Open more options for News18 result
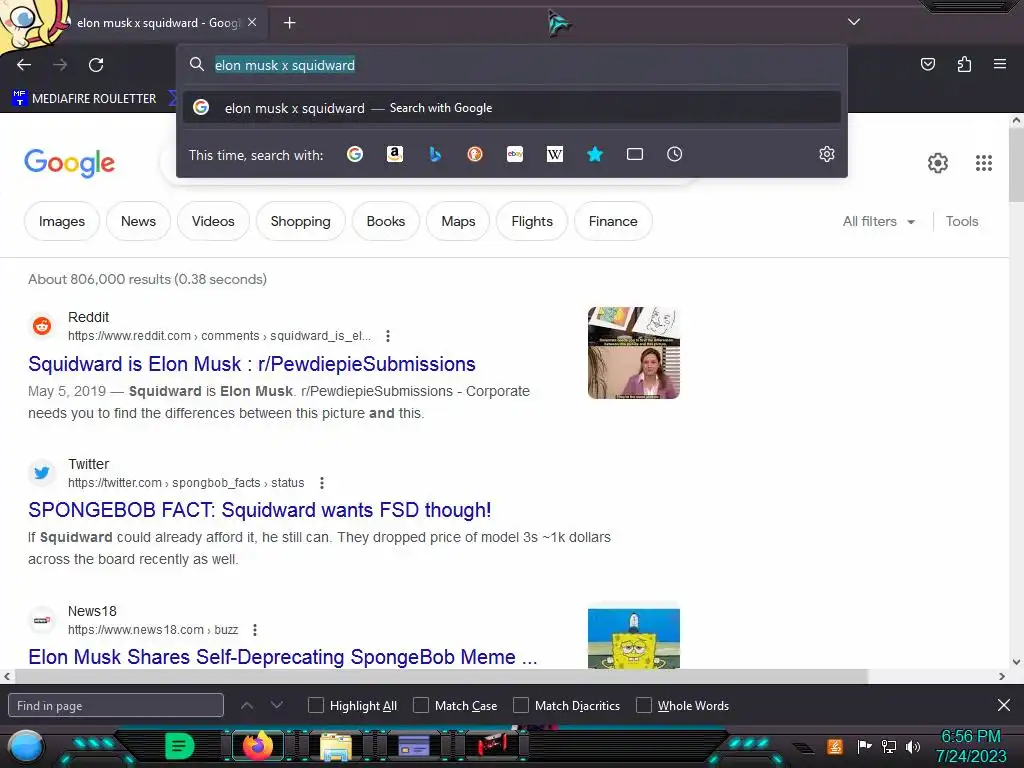Screen dimensions: 1024x768 click(x=255, y=630)
